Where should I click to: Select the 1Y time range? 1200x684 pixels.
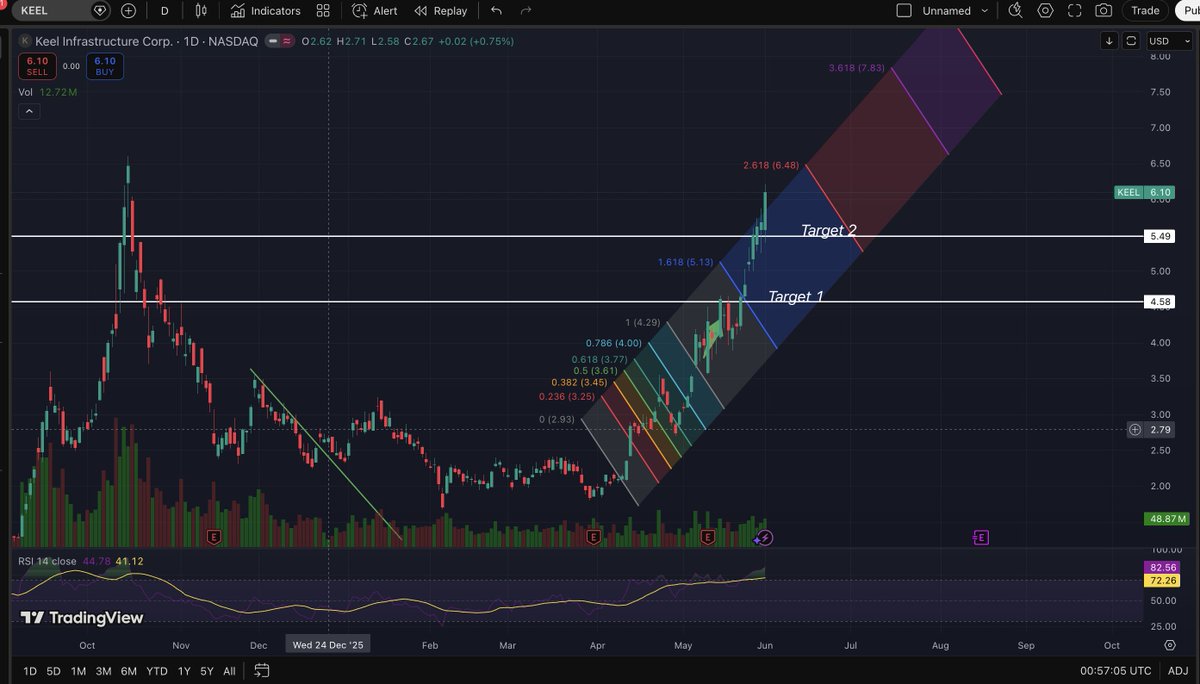point(182,671)
